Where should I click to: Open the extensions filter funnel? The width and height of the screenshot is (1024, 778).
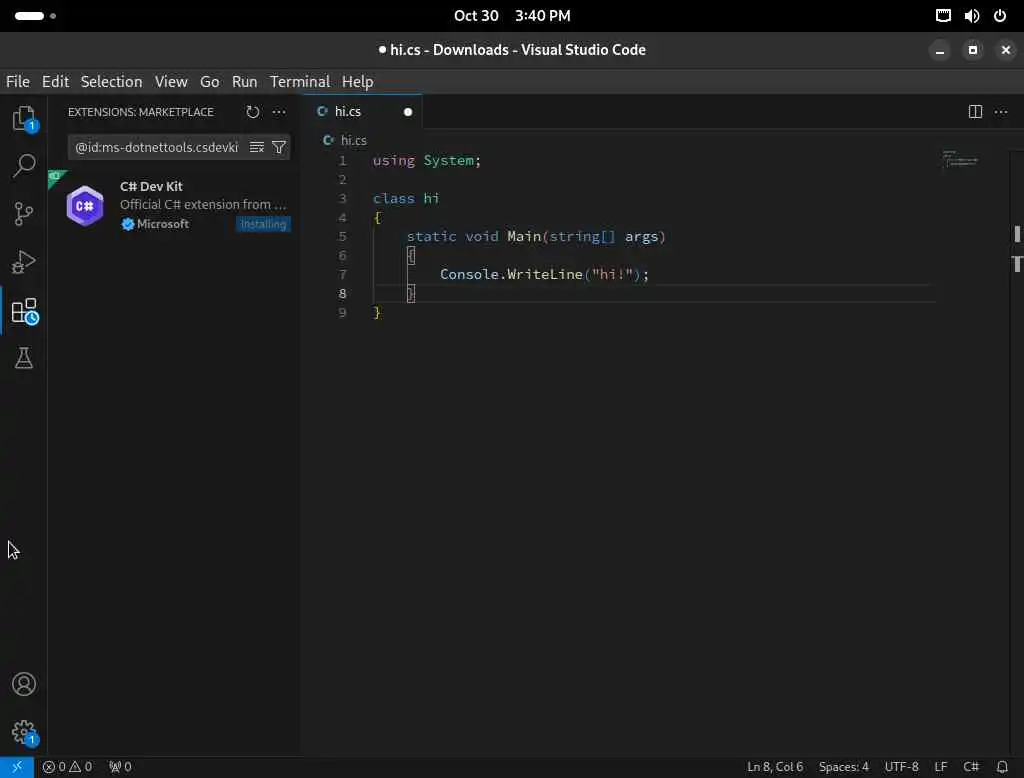coord(279,147)
